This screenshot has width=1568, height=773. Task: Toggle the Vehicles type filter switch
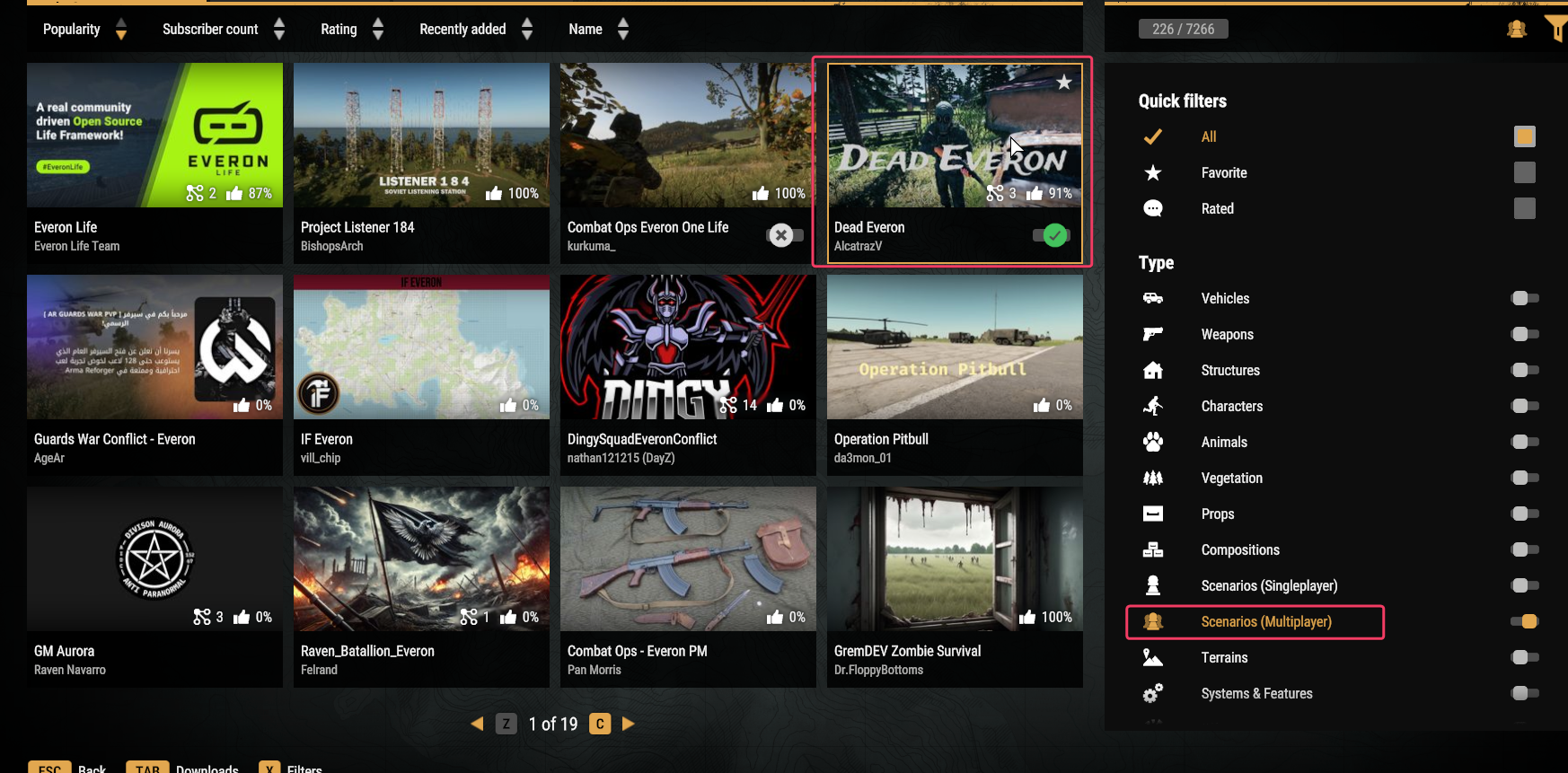(1525, 298)
